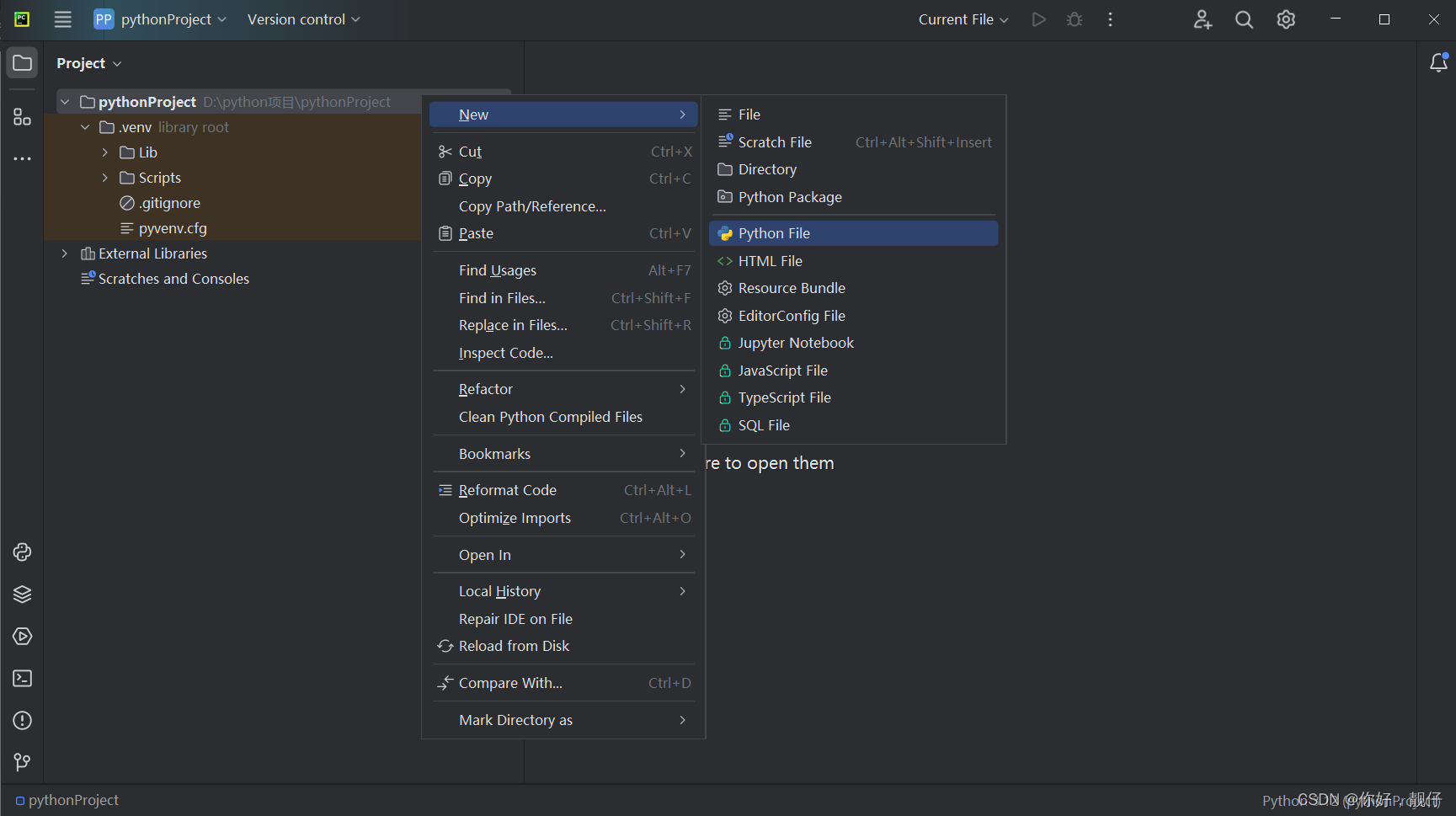Create a new File from submenu
This screenshot has width=1456, height=816.
click(x=854, y=115)
